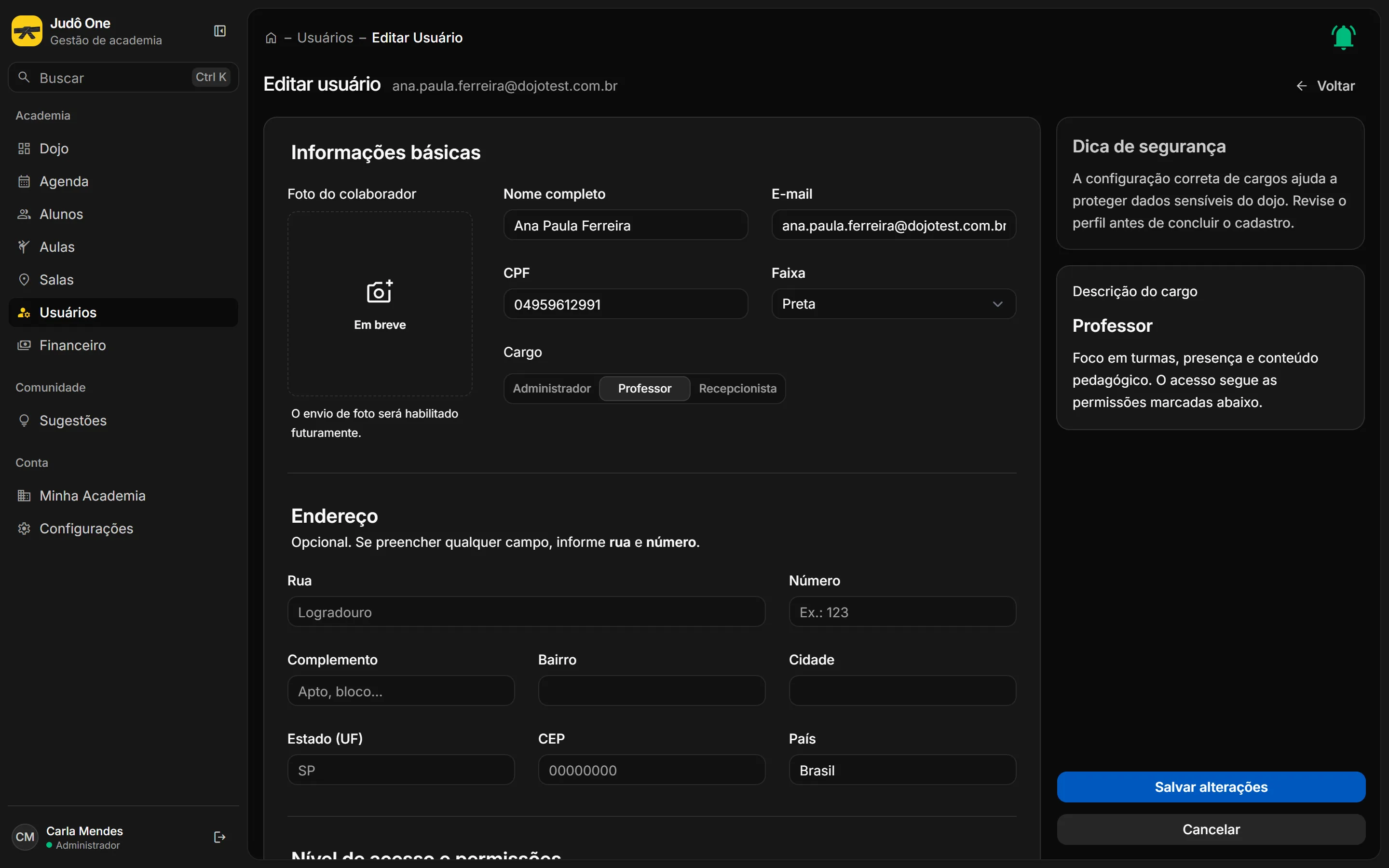The width and height of the screenshot is (1389, 868).
Task: Click the Dojo grid icon in sidebar
Action: click(x=24, y=149)
